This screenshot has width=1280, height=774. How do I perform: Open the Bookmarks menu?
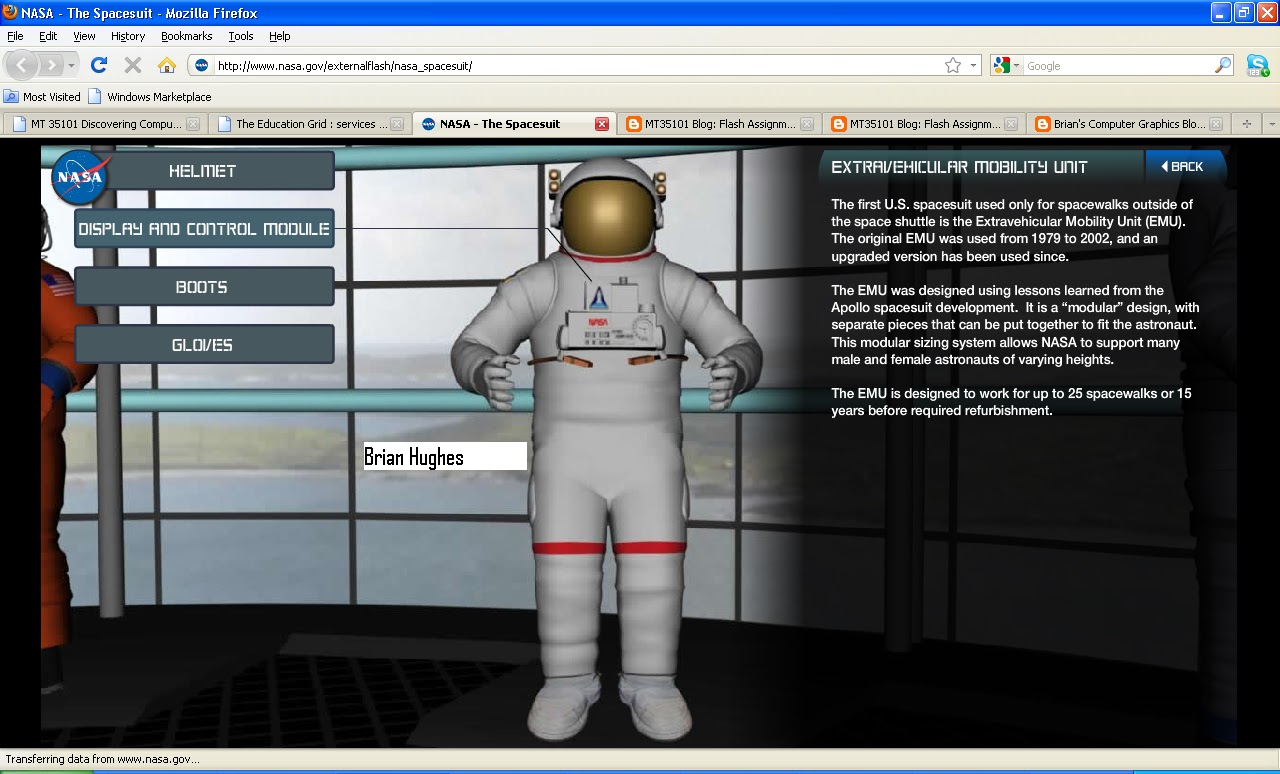[x=187, y=36]
